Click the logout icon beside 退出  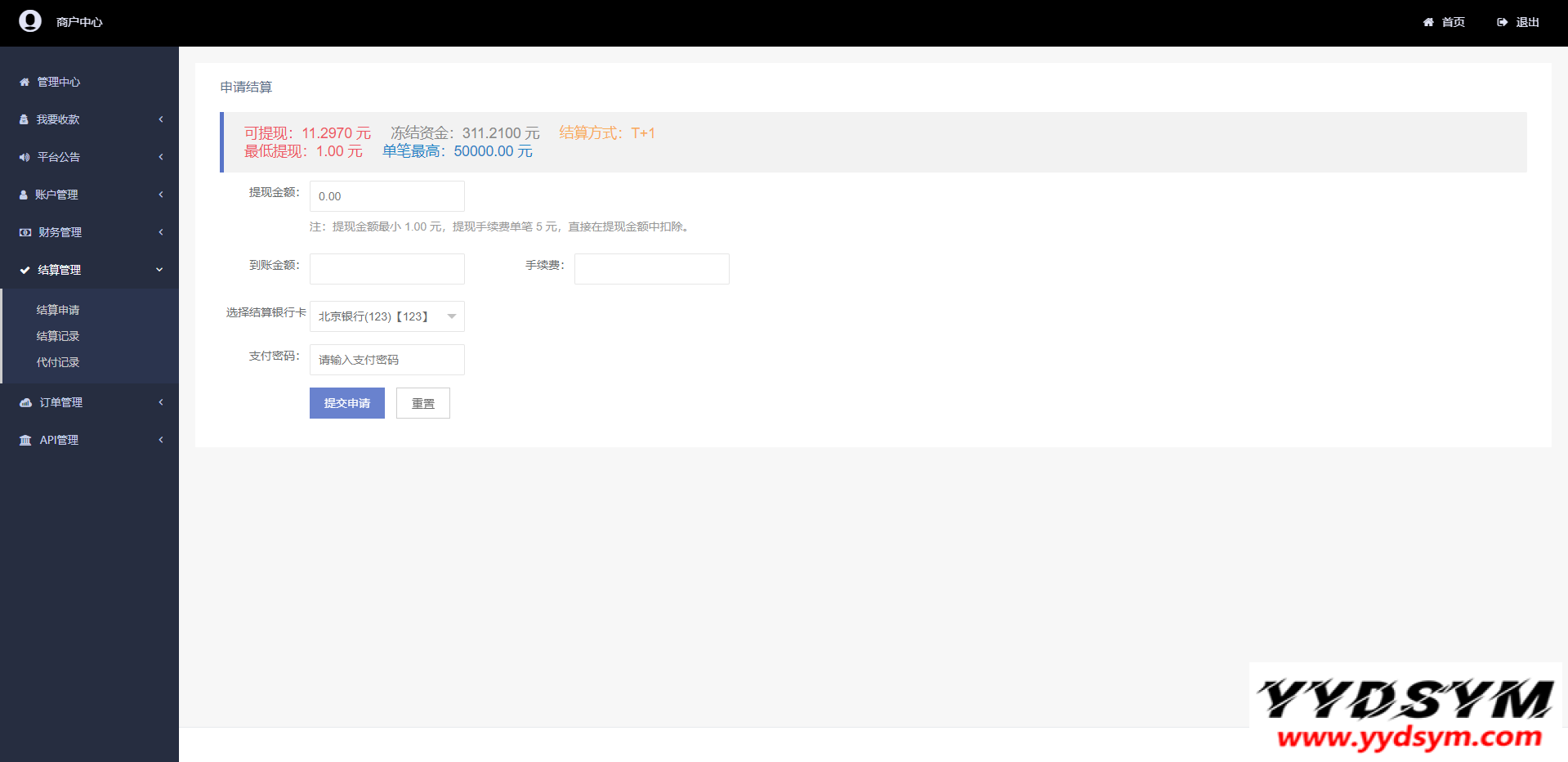(x=1502, y=22)
